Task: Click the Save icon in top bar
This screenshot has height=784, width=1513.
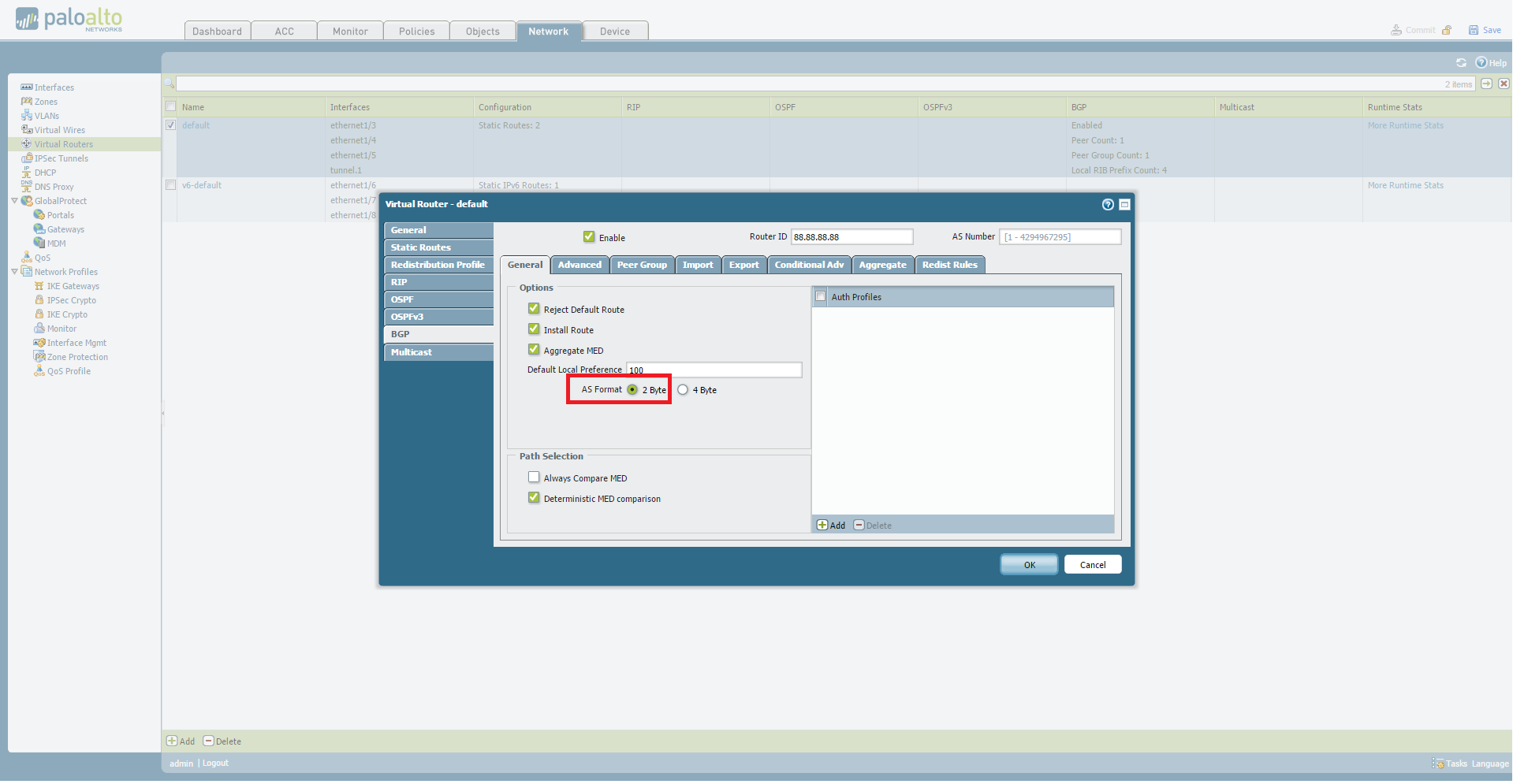Action: click(x=1473, y=30)
